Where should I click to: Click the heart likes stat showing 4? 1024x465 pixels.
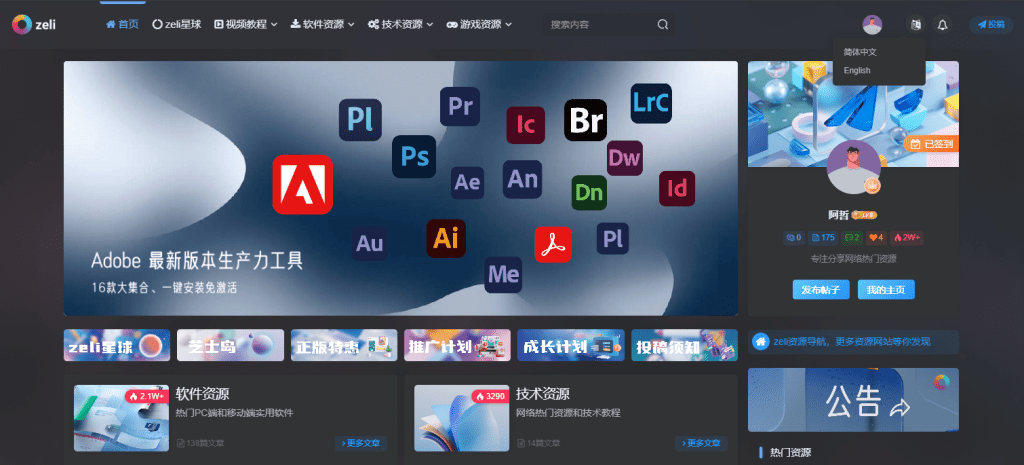[876, 238]
